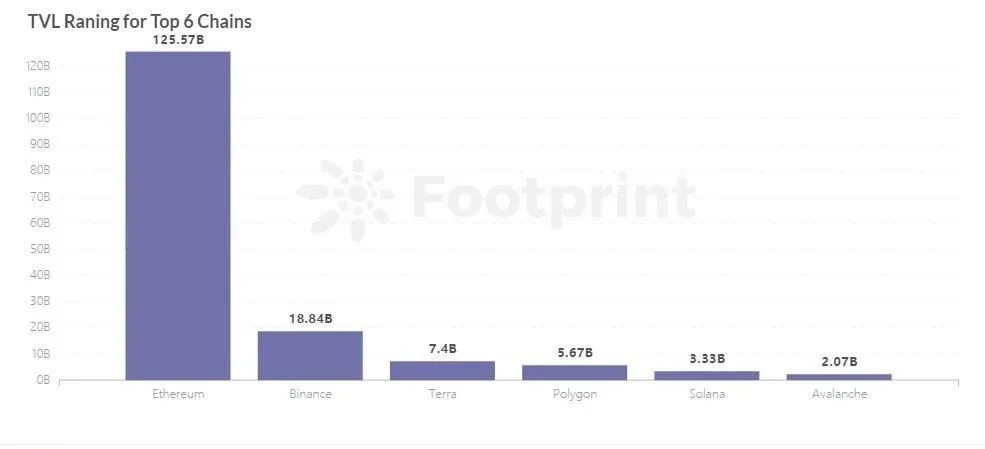Click the 50B y-axis tick label
The height and width of the screenshot is (449, 985).
pos(40,249)
